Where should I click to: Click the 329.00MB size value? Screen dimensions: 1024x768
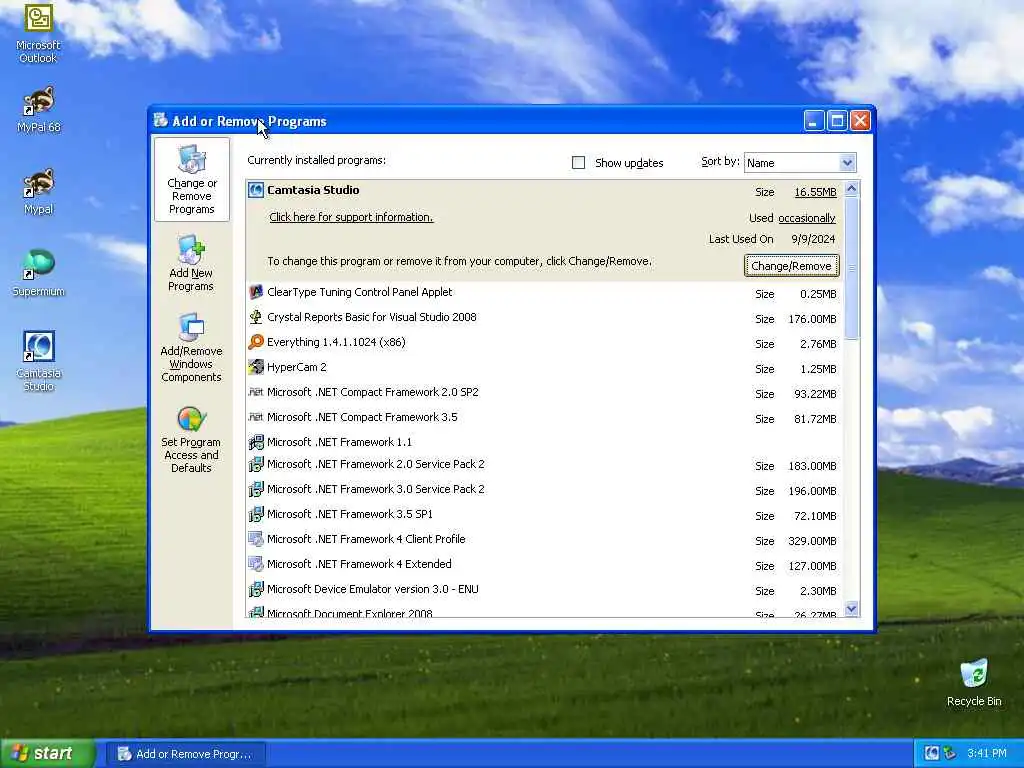(x=812, y=541)
